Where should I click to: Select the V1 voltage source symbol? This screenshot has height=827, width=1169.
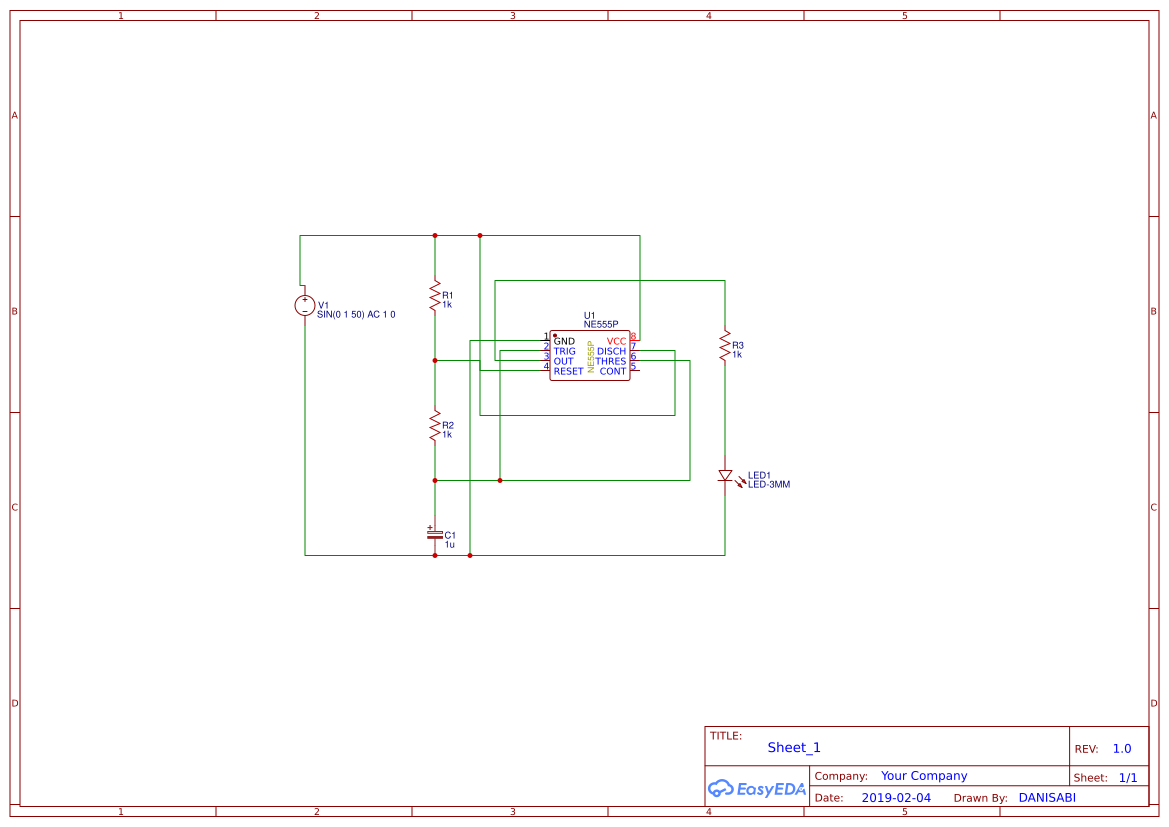[x=305, y=306]
